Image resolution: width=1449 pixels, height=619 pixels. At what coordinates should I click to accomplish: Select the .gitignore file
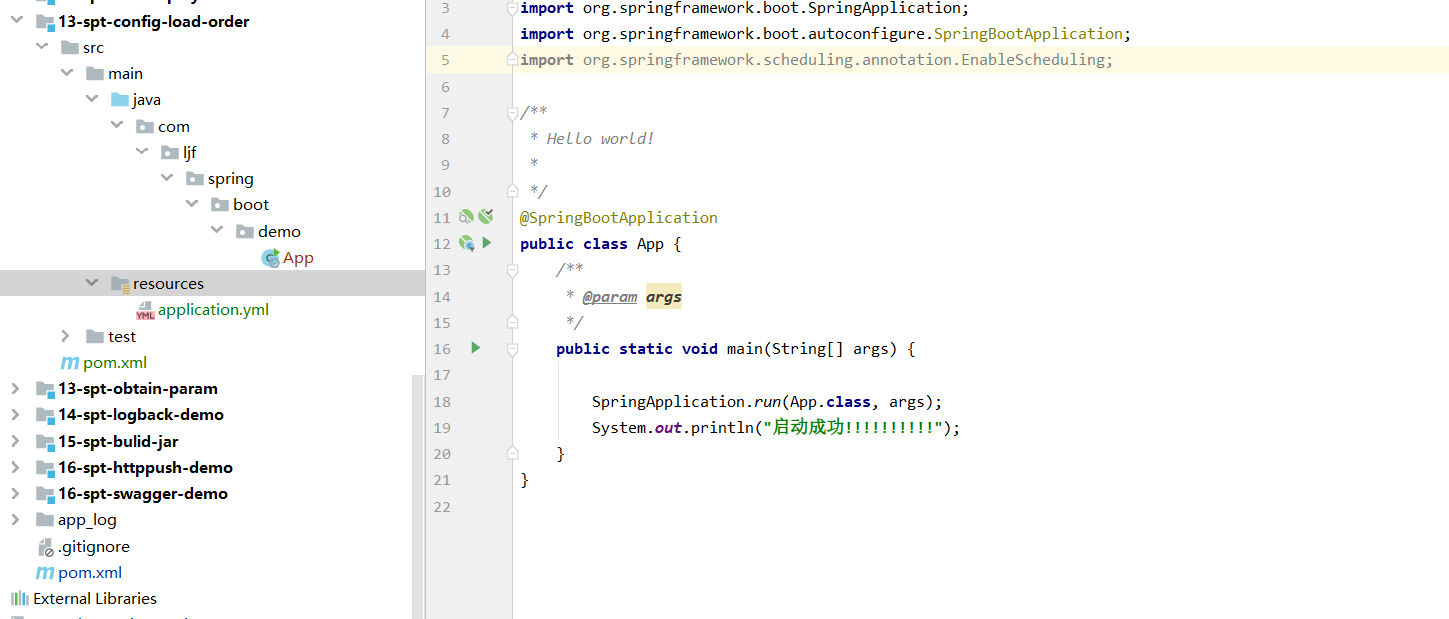[94, 547]
